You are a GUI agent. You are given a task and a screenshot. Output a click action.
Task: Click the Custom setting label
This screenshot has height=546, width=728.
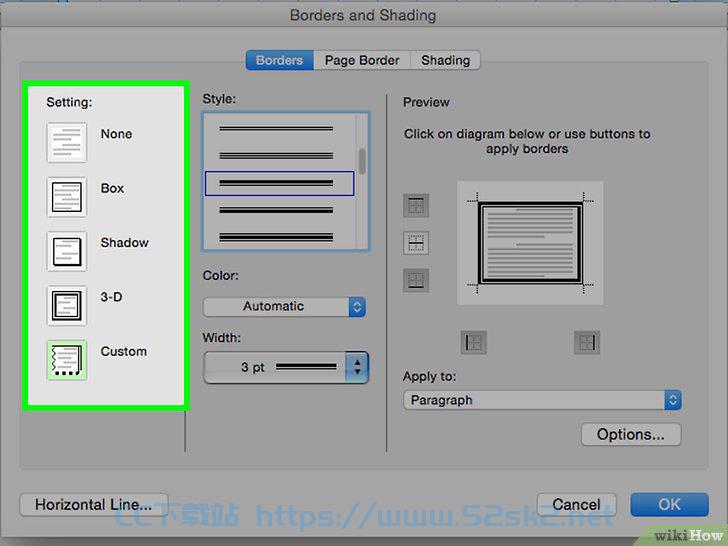[x=124, y=351]
